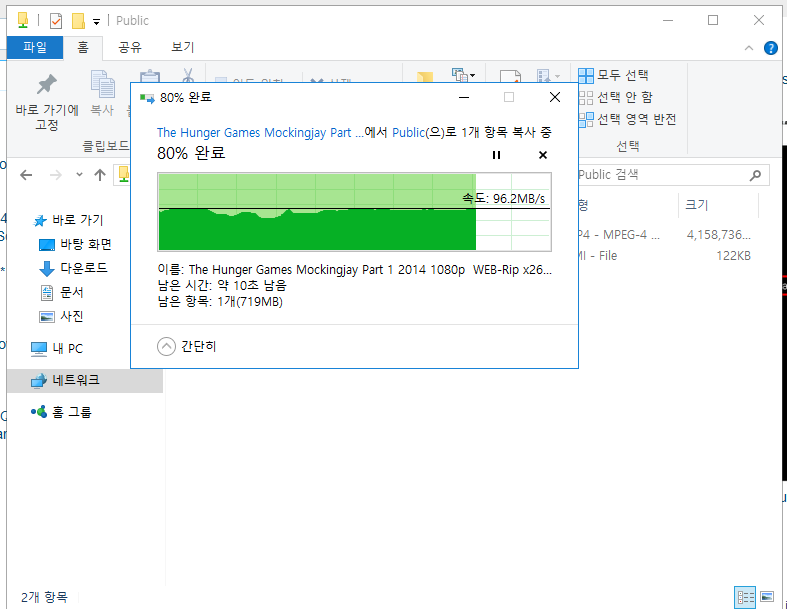787x609 pixels.
Task: Click the scissors cut icon in ribbon
Action: (188, 75)
